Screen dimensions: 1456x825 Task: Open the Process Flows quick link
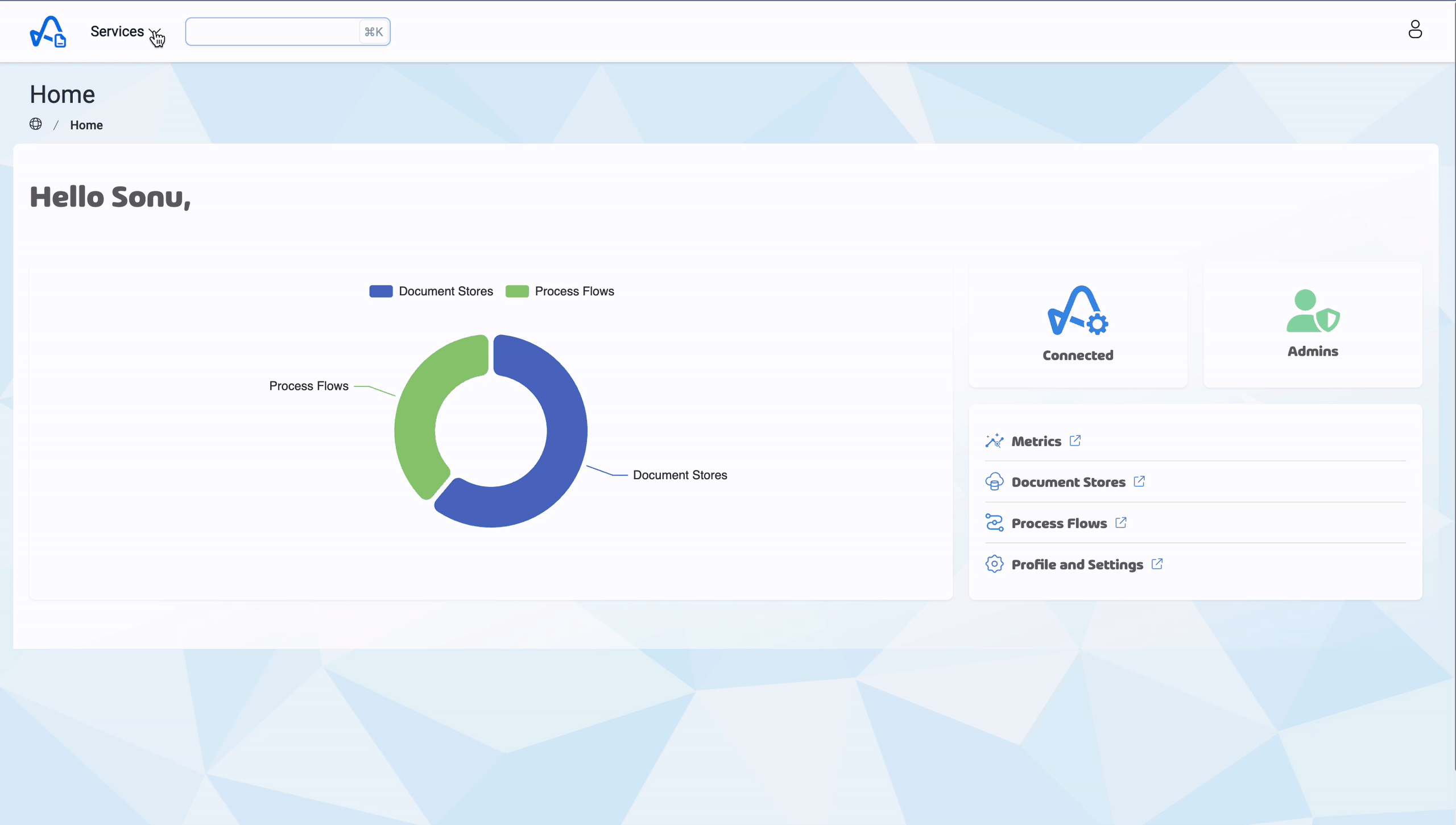pos(1059,523)
